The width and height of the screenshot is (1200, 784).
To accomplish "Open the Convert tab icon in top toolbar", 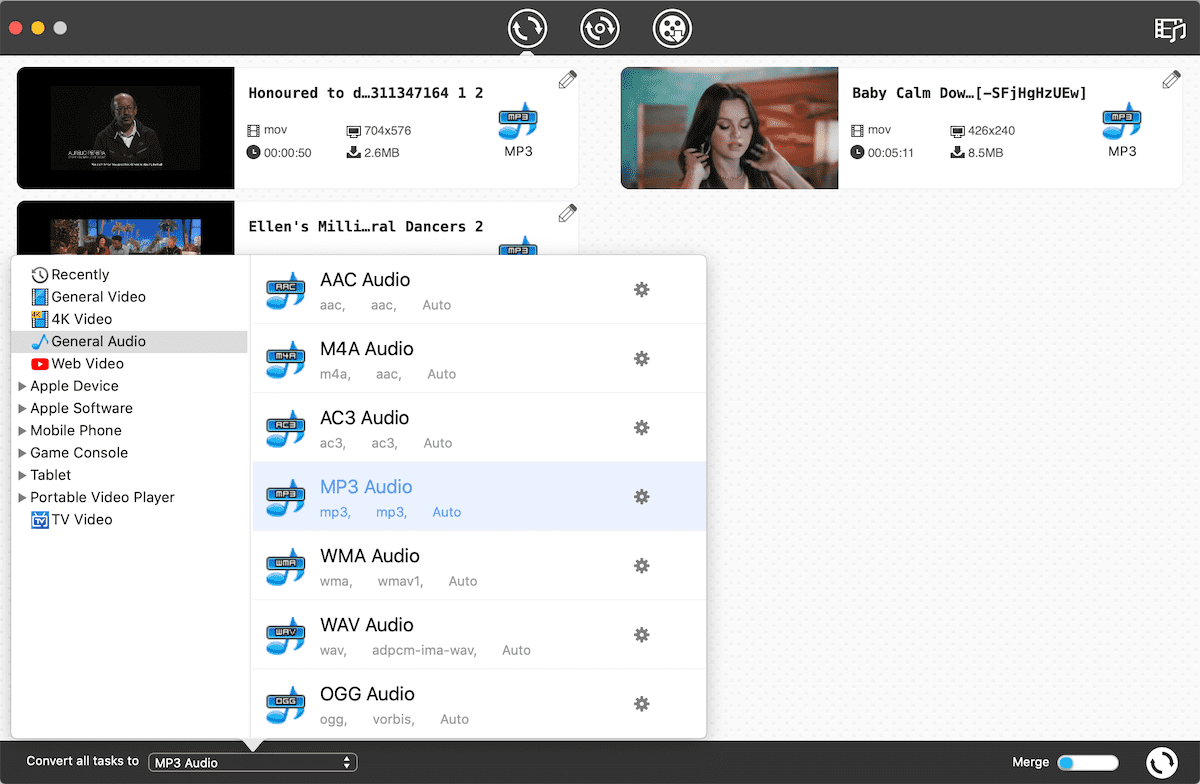I will tap(527, 28).
